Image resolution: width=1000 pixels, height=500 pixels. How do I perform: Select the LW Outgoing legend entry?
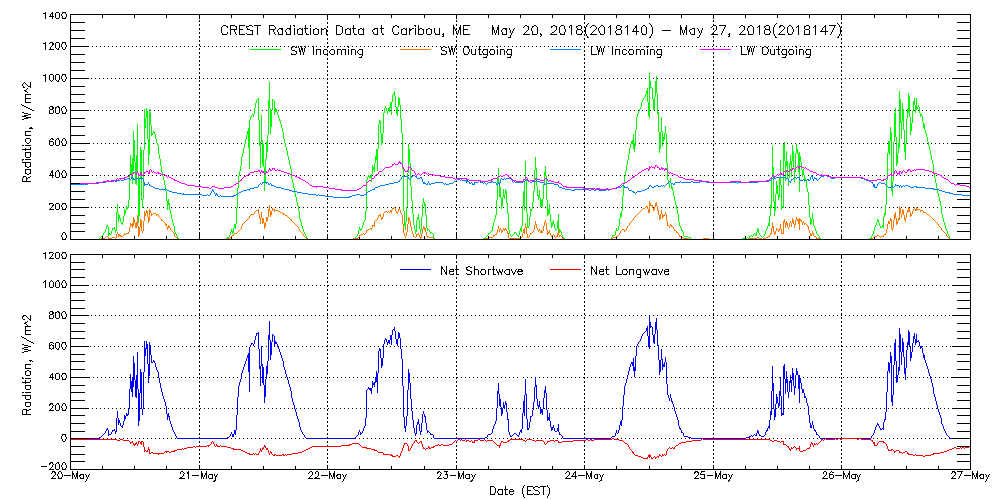(x=775, y=51)
